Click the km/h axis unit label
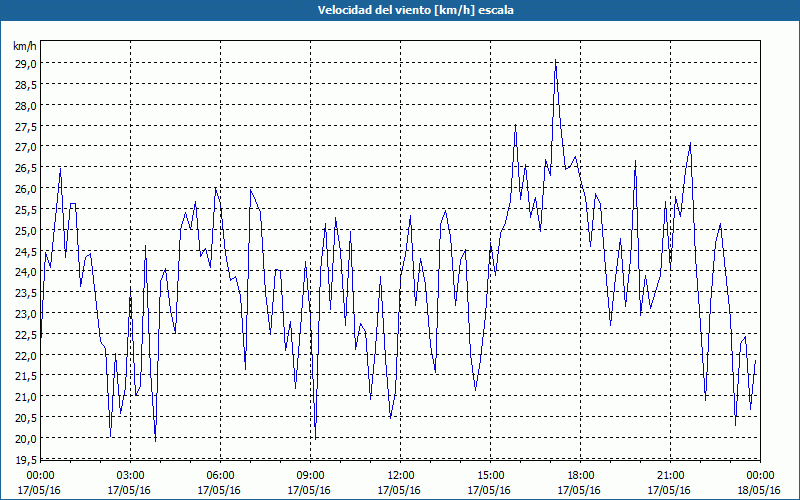The image size is (800, 500). [x=25, y=46]
